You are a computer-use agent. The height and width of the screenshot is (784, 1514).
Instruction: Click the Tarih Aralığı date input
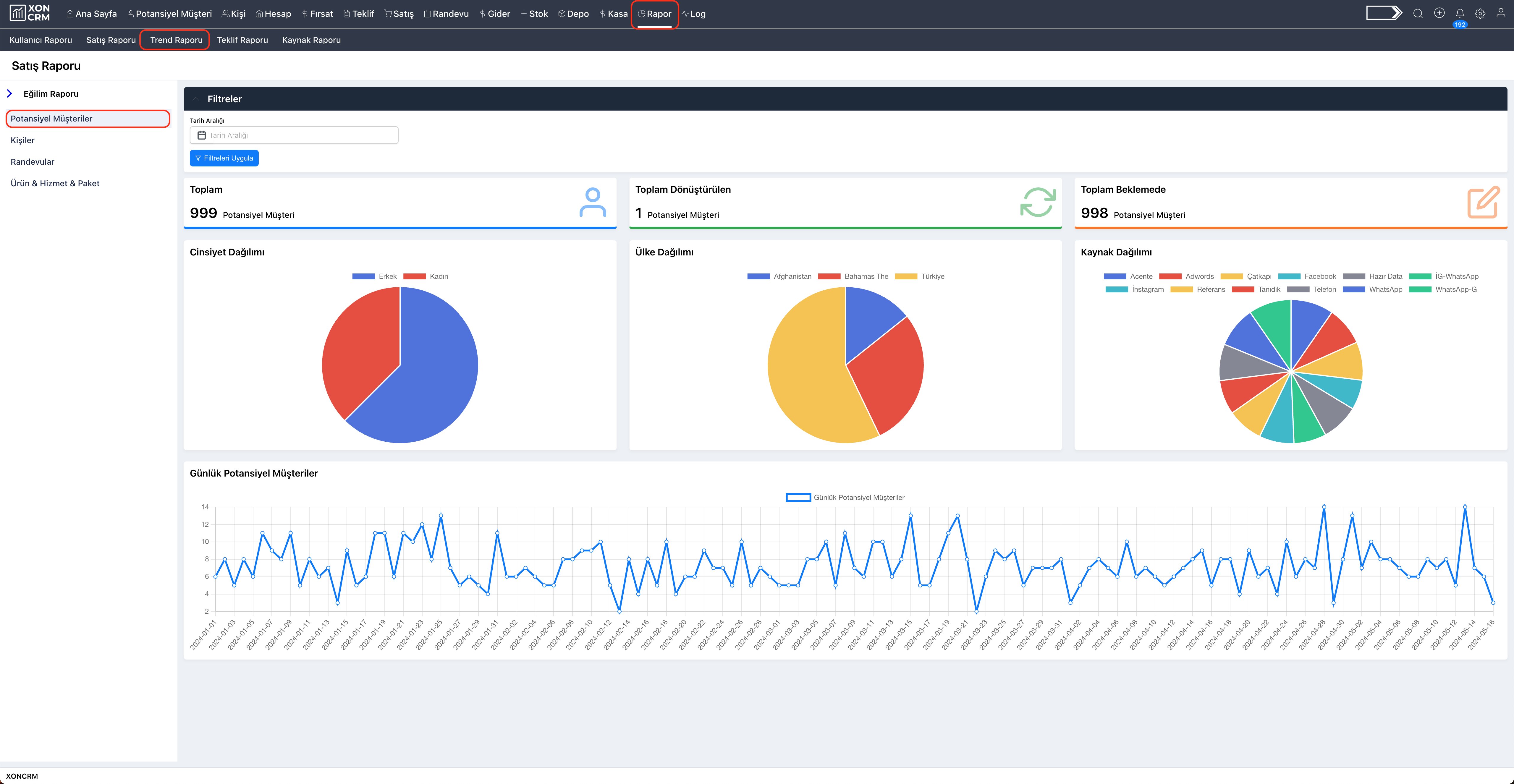tap(294, 135)
